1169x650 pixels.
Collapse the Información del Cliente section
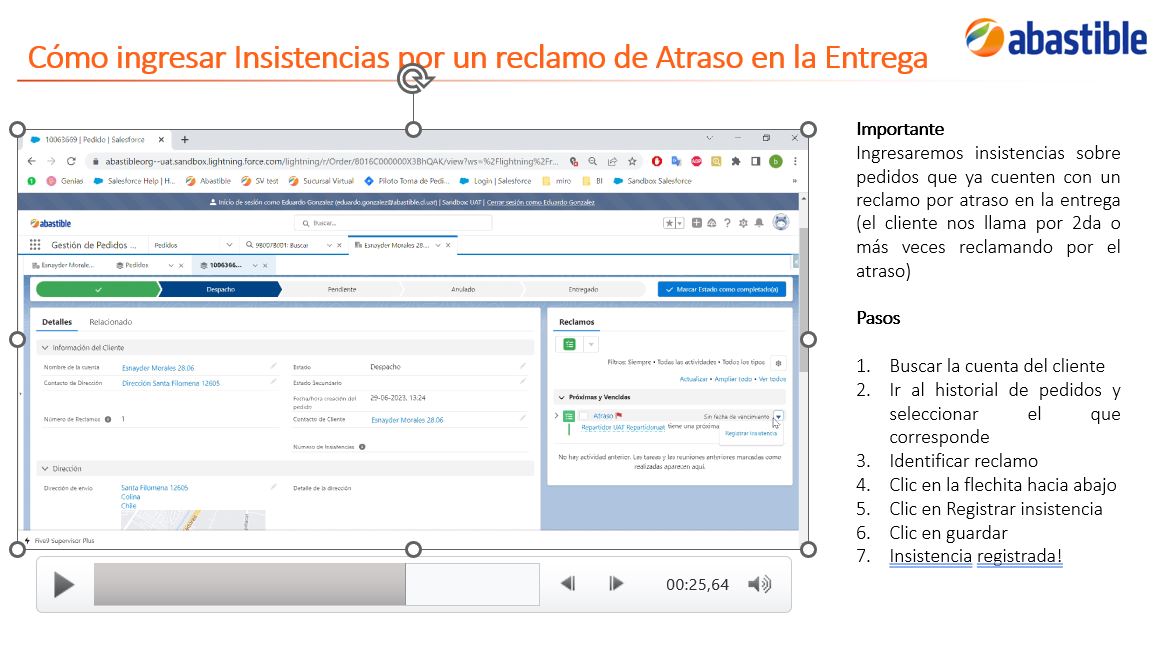pyautogui.click(x=45, y=347)
